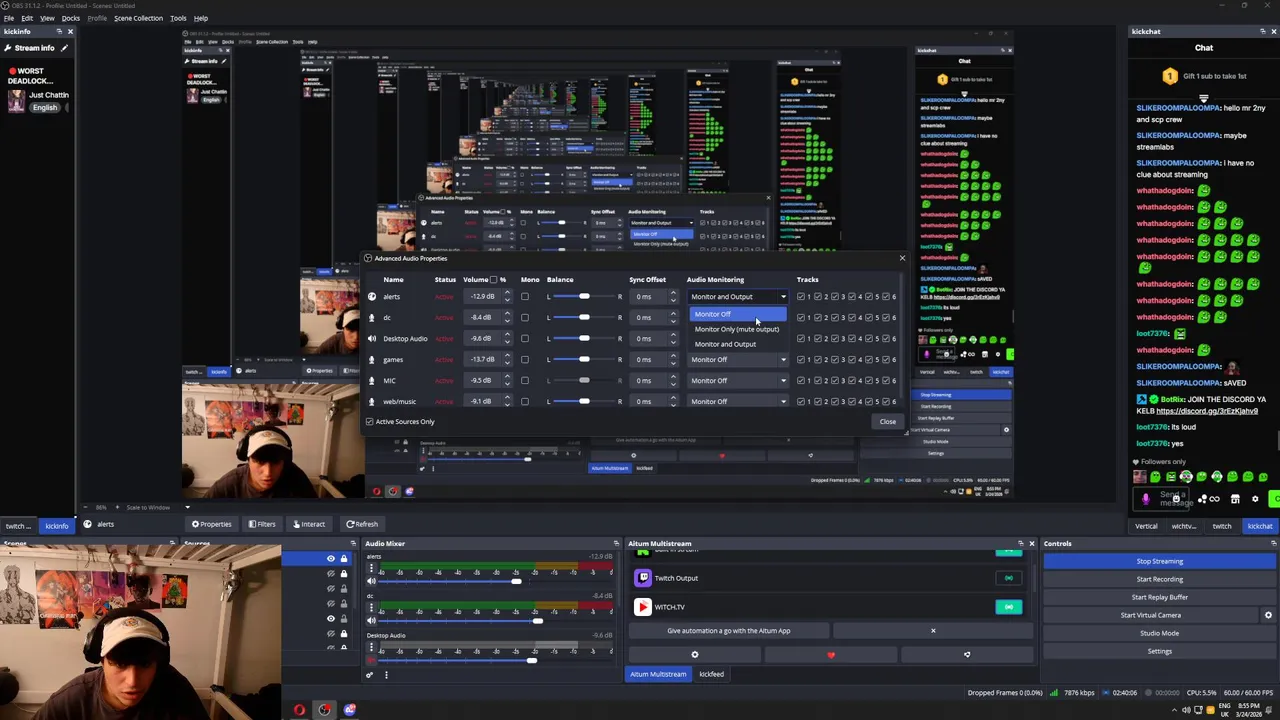Viewport: 1280px width, 720px height.
Task: Dismiss Aitum automation banner with X button
Action: pyautogui.click(x=933, y=631)
